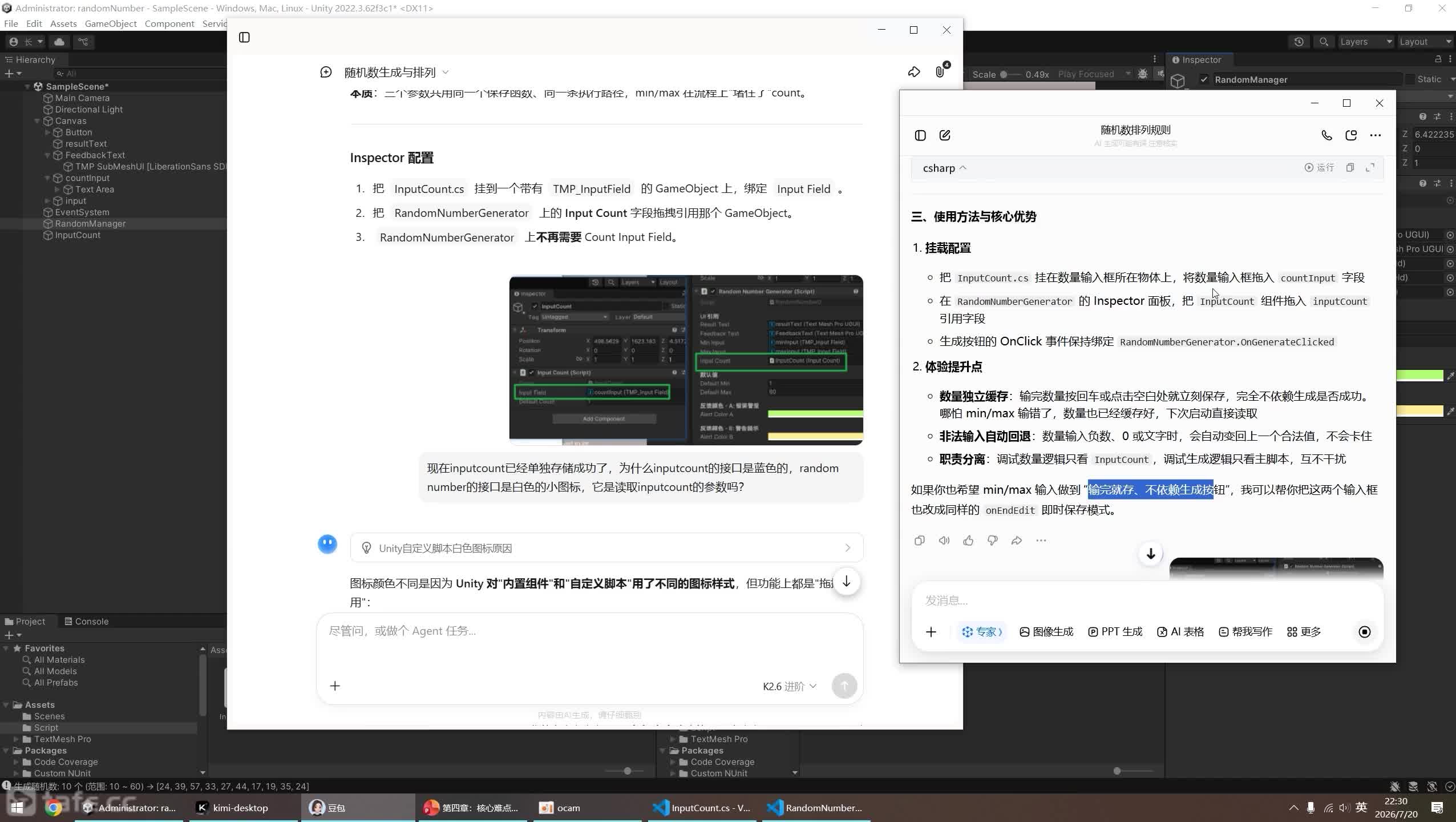Toggle Doubao expert mode
Screen dimensions: 1456x822
(x=982, y=632)
